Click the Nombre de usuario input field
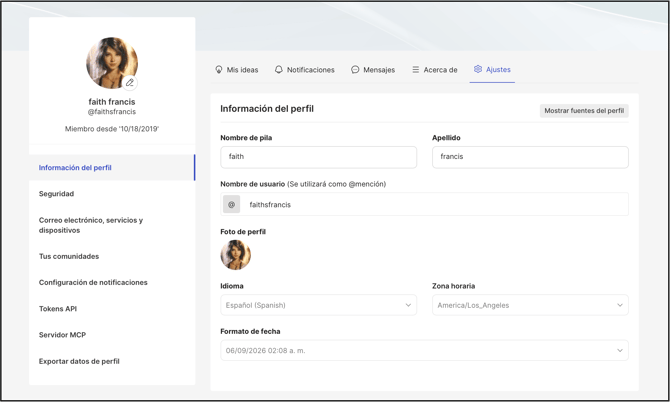 [424, 204]
